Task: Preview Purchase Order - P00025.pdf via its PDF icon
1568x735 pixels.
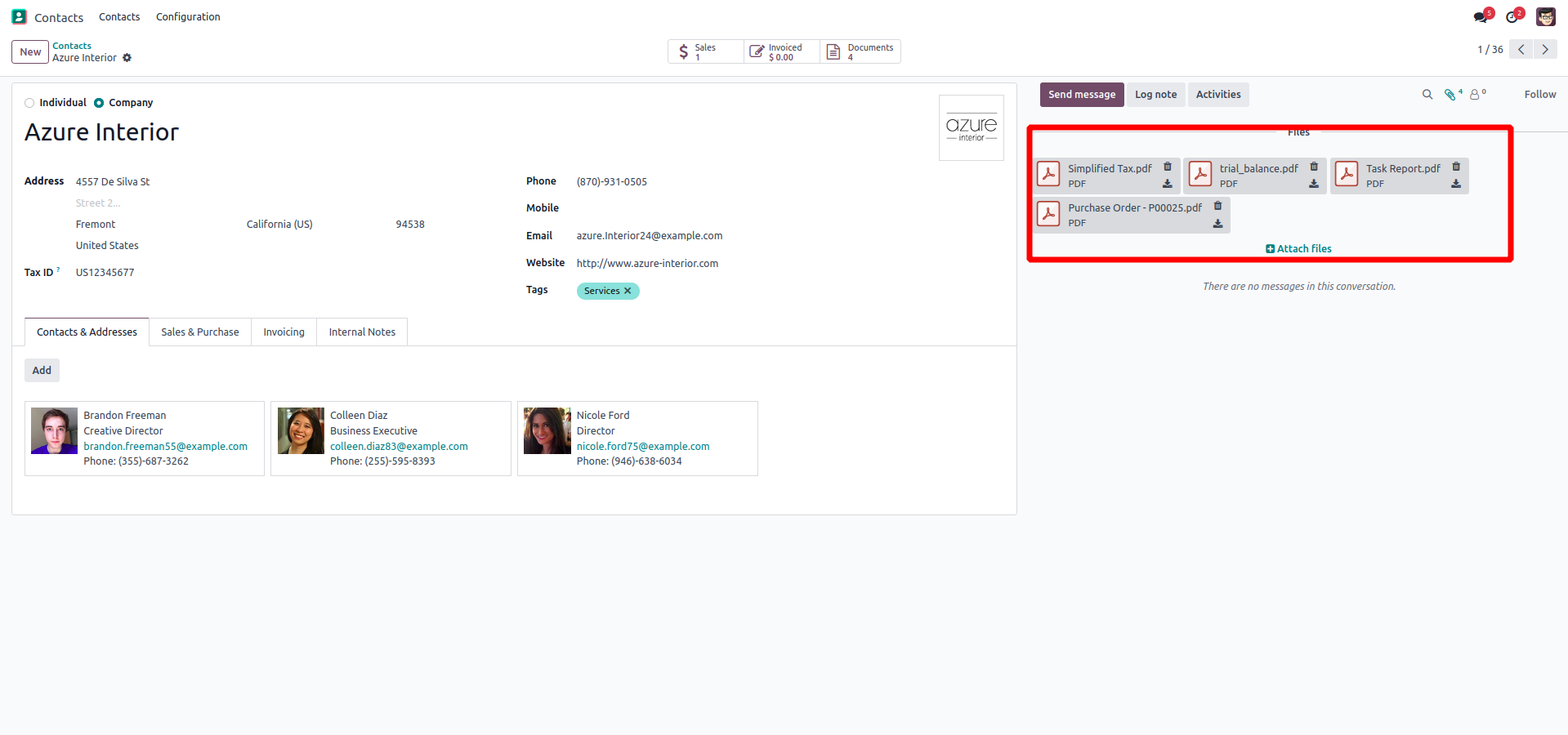Action: [1048, 213]
